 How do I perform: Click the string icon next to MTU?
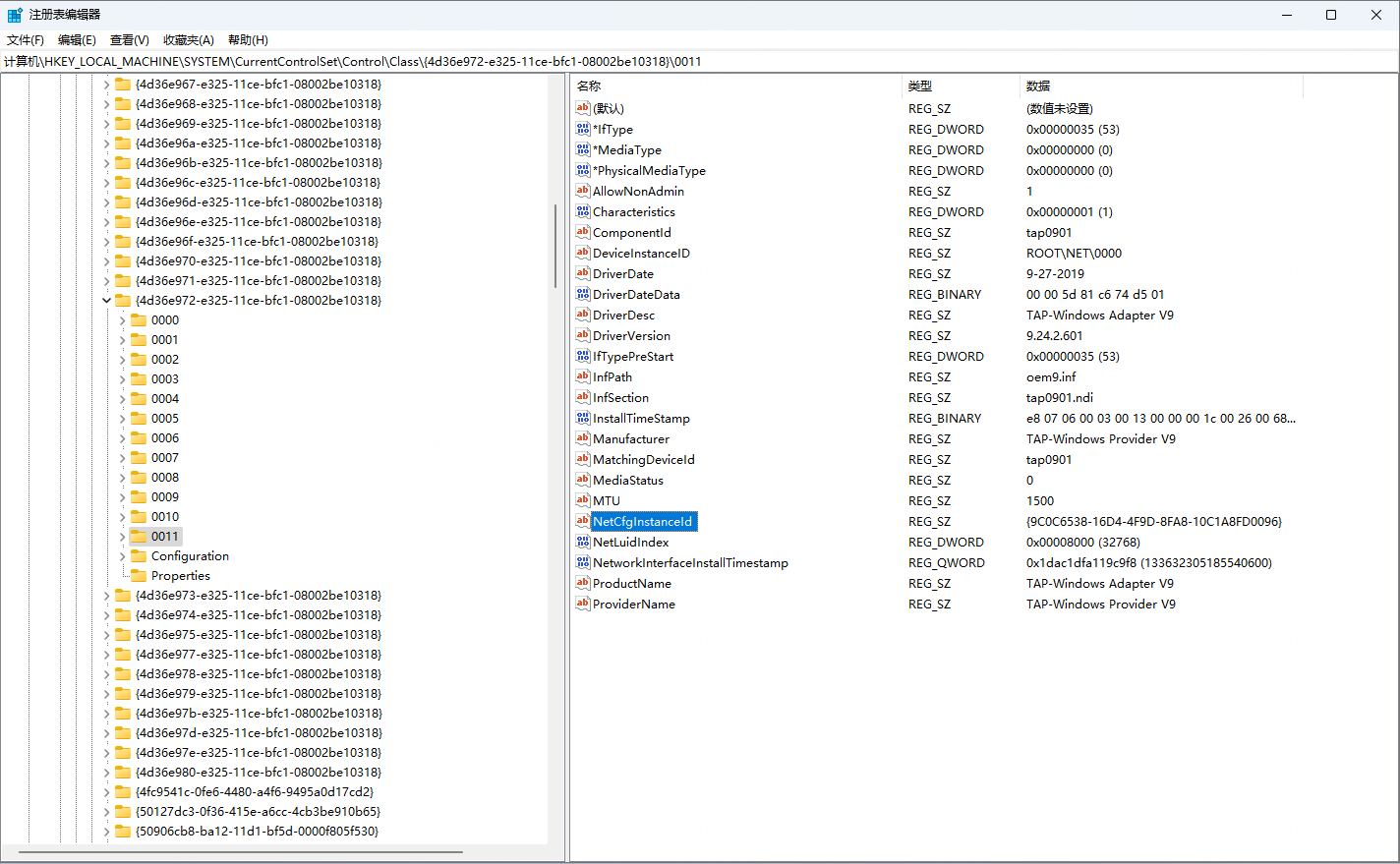(583, 500)
